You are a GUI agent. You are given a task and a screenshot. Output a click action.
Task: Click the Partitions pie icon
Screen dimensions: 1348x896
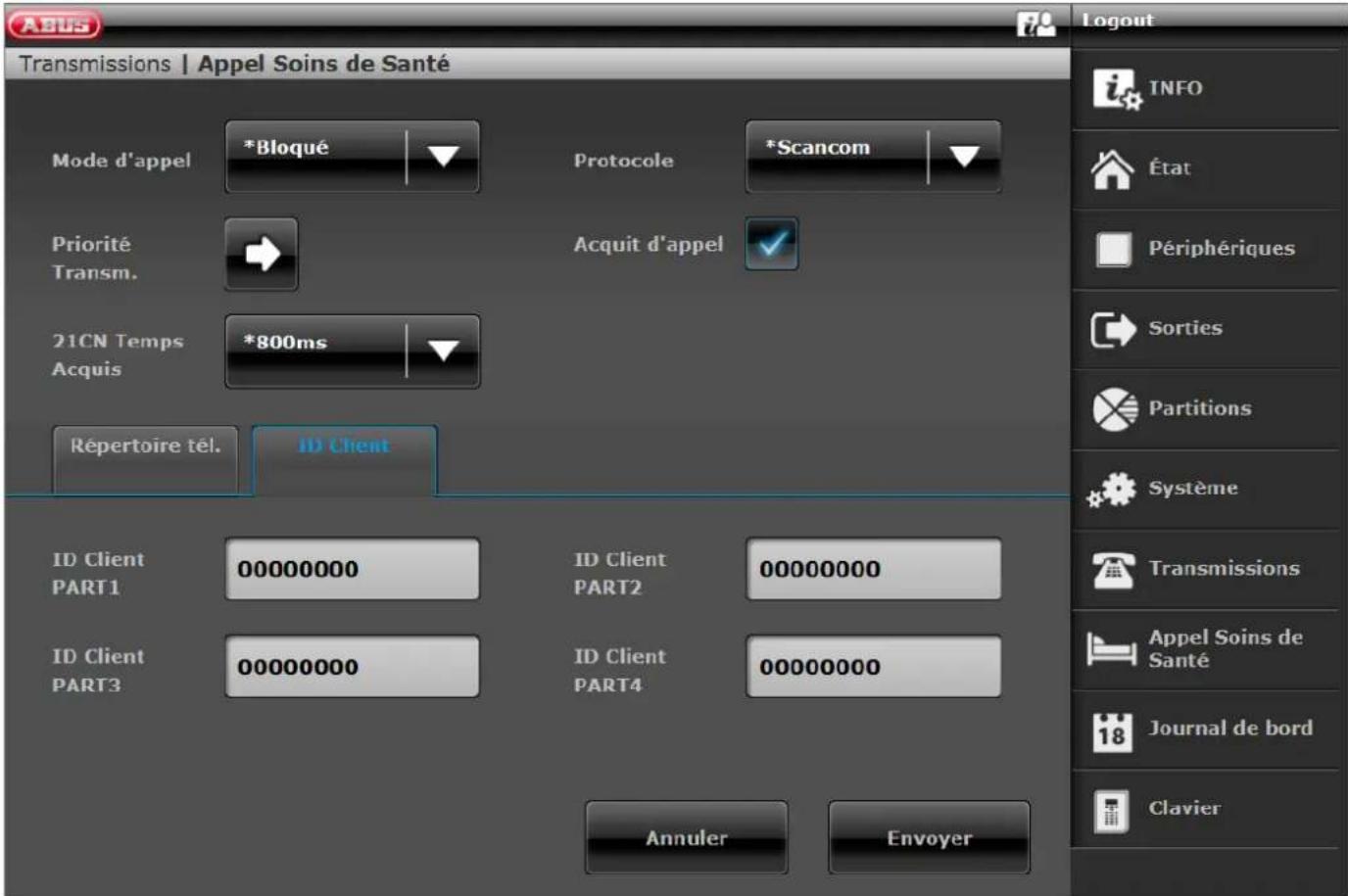coord(1114,409)
